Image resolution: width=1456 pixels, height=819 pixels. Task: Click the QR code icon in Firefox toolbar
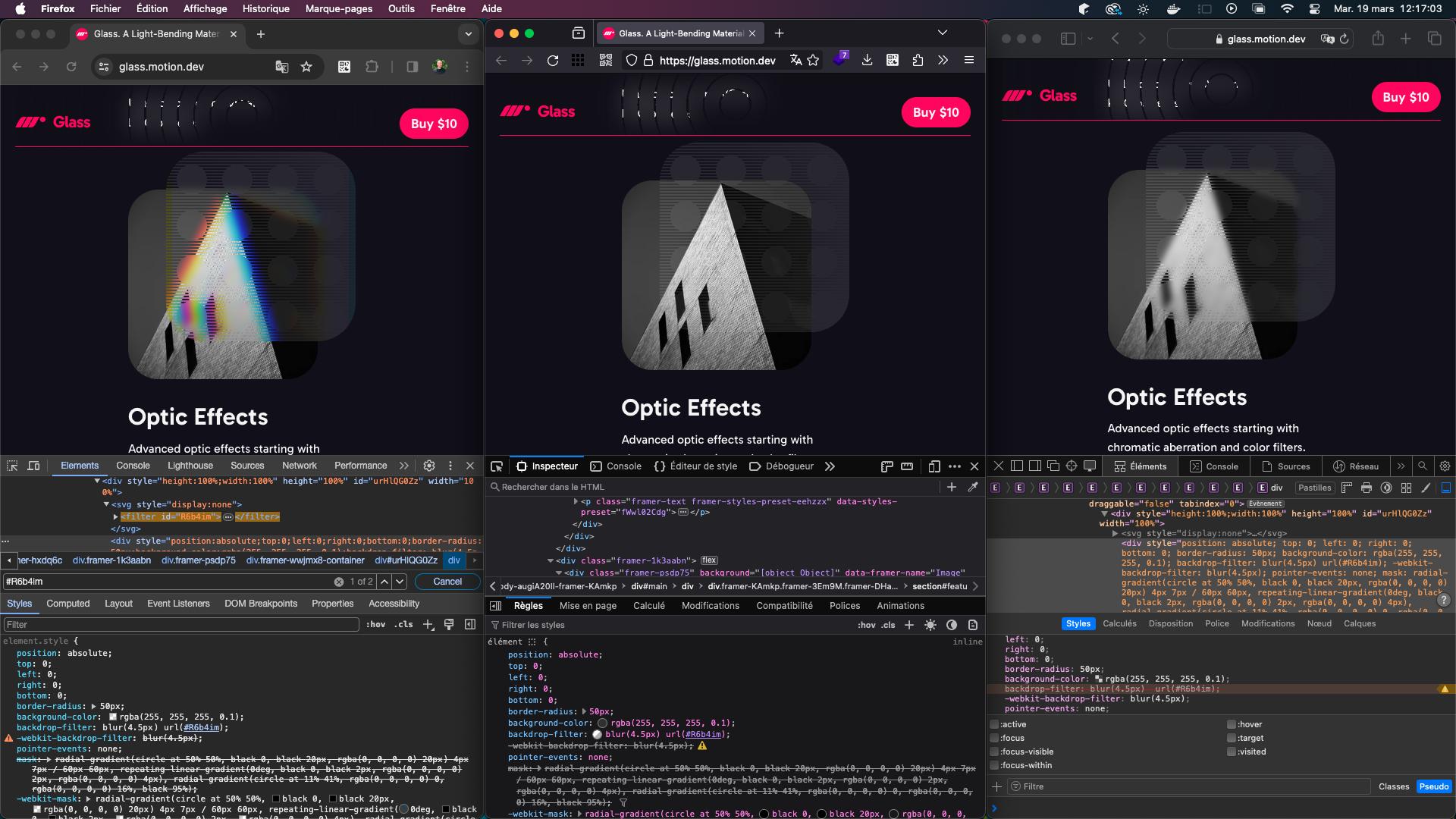pyautogui.click(x=606, y=60)
